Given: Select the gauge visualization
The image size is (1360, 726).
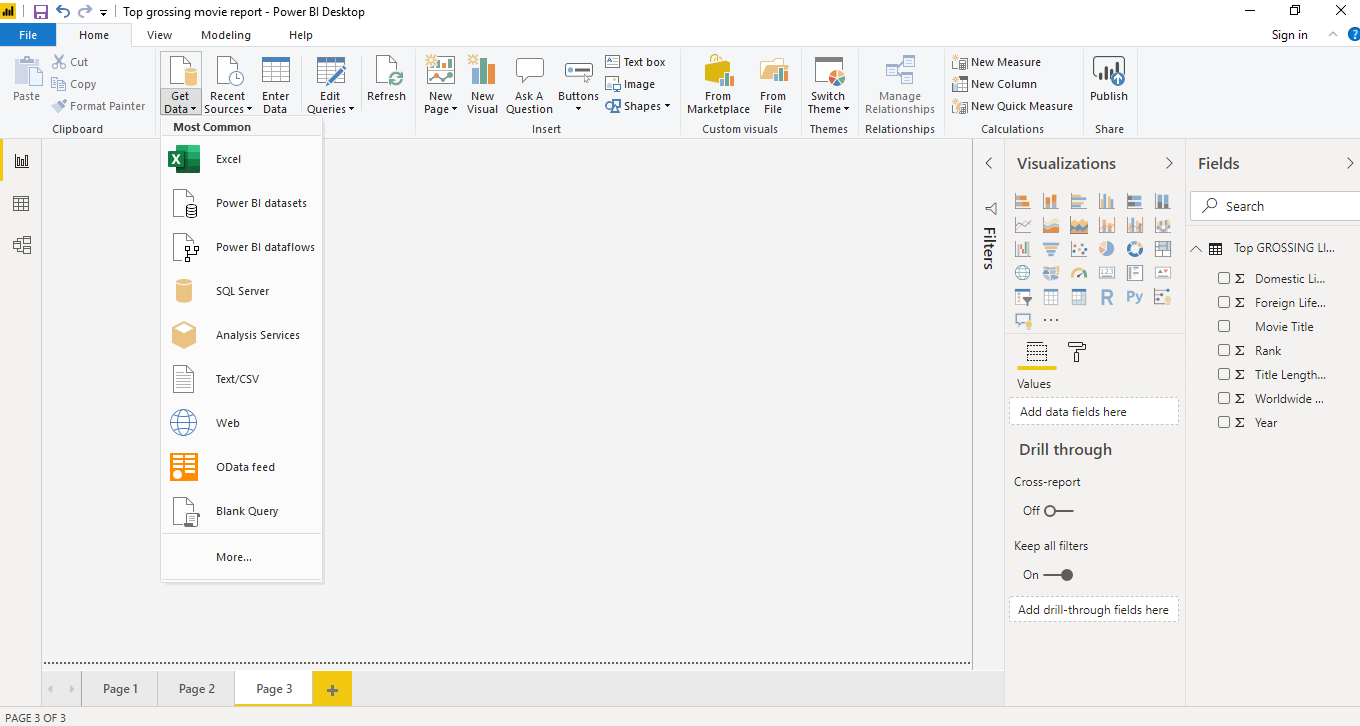Looking at the screenshot, I should [1079, 273].
